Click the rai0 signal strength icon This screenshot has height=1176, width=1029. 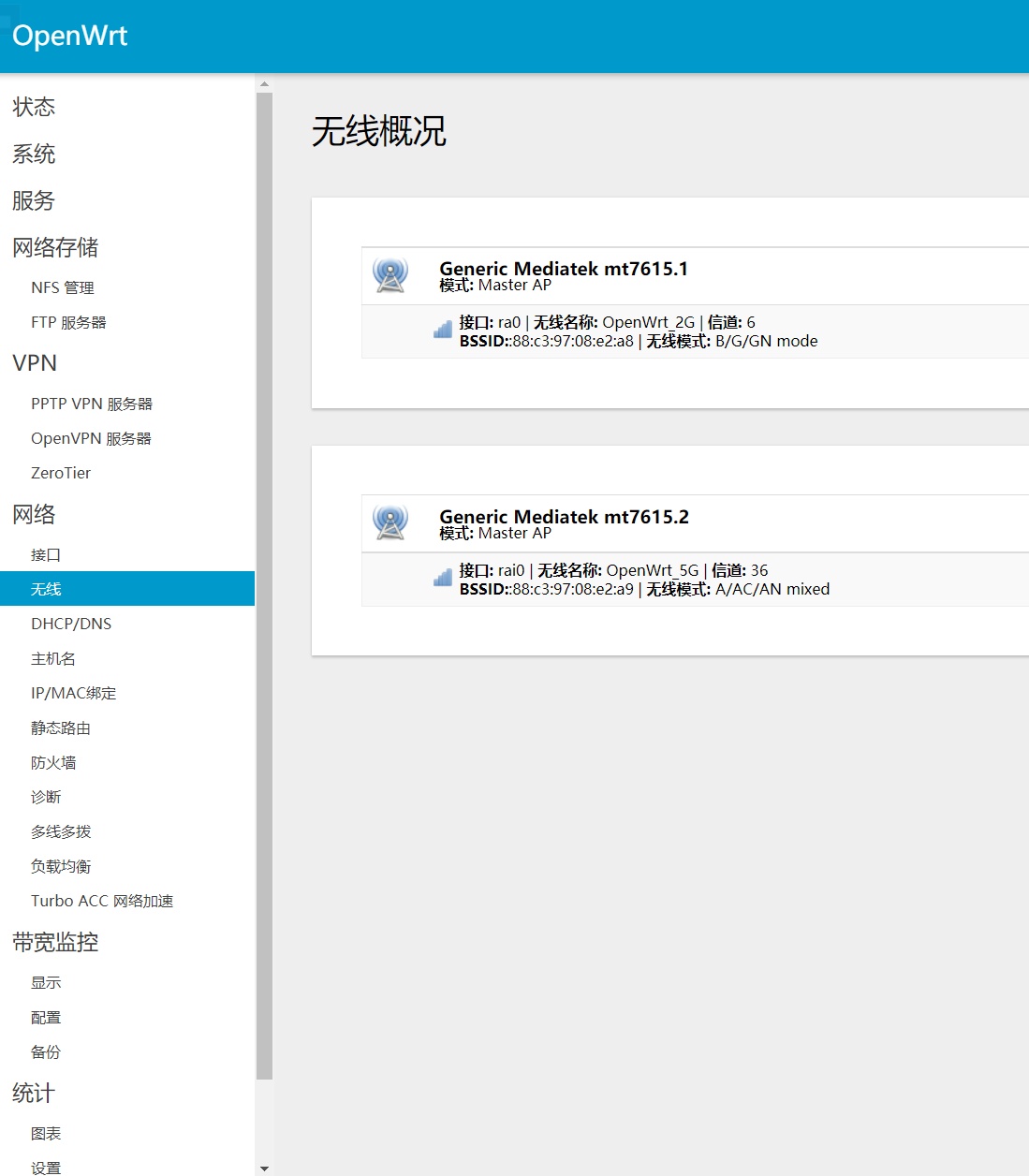(443, 578)
